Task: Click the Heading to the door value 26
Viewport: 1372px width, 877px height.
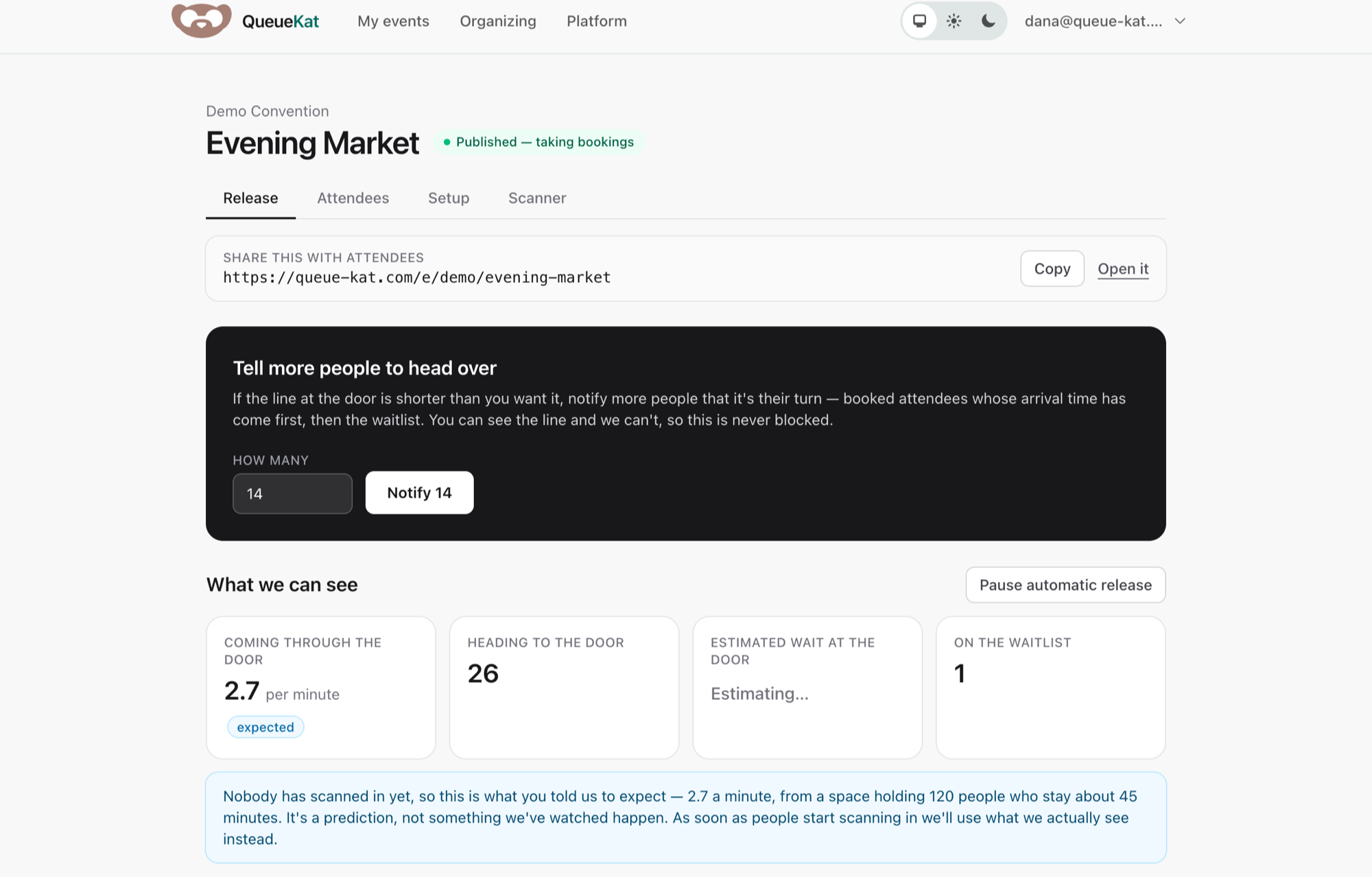Action: (x=483, y=674)
